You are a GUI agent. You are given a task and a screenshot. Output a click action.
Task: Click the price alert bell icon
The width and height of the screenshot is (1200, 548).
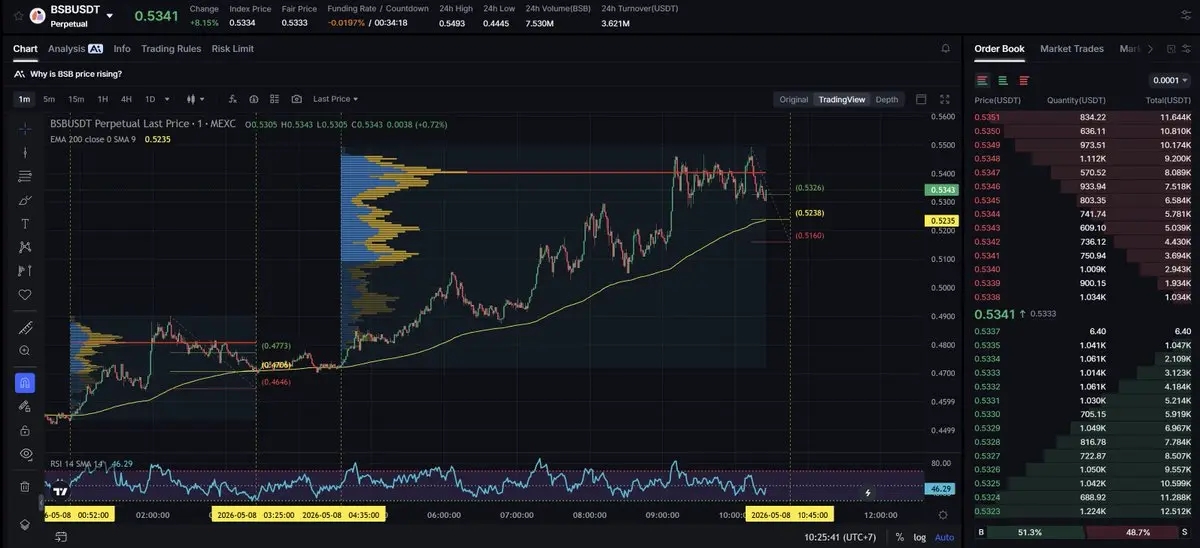click(x=946, y=48)
